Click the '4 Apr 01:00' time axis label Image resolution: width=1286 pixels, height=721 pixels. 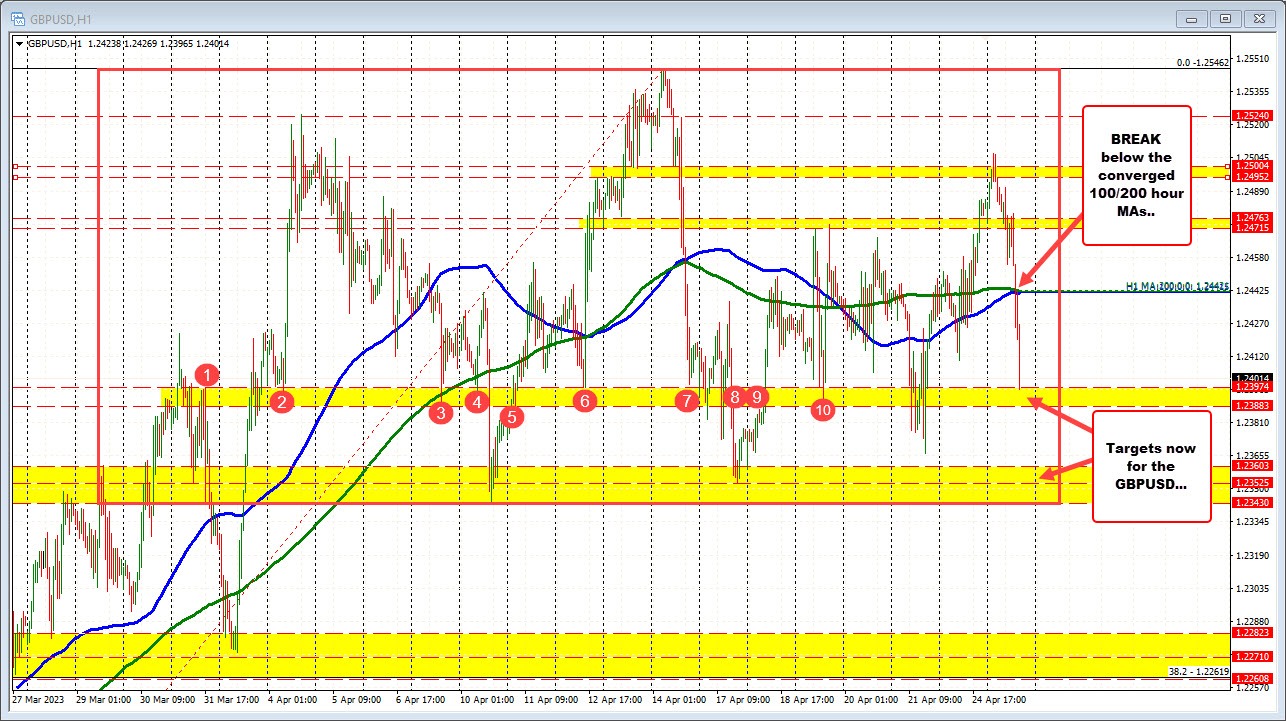pyautogui.click(x=292, y=700)
